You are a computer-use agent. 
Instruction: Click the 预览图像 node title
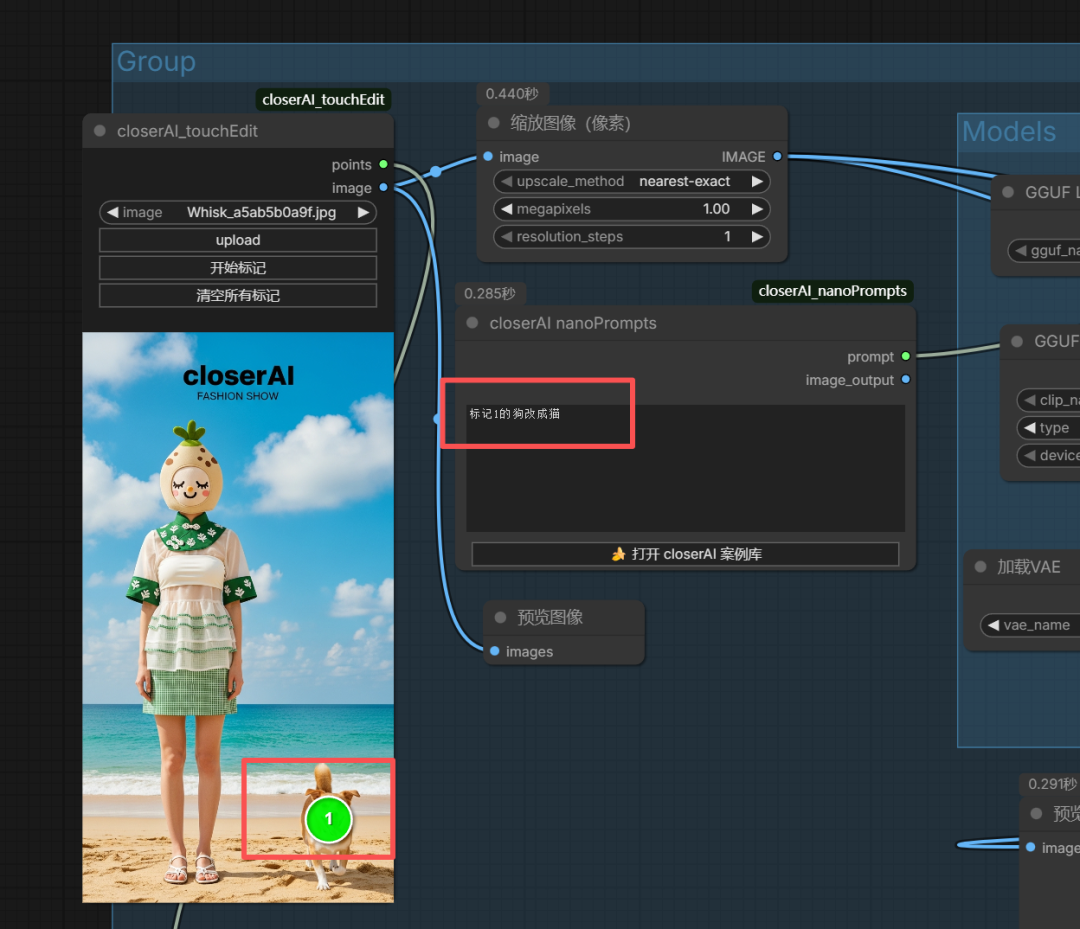(x=550, y=617)
